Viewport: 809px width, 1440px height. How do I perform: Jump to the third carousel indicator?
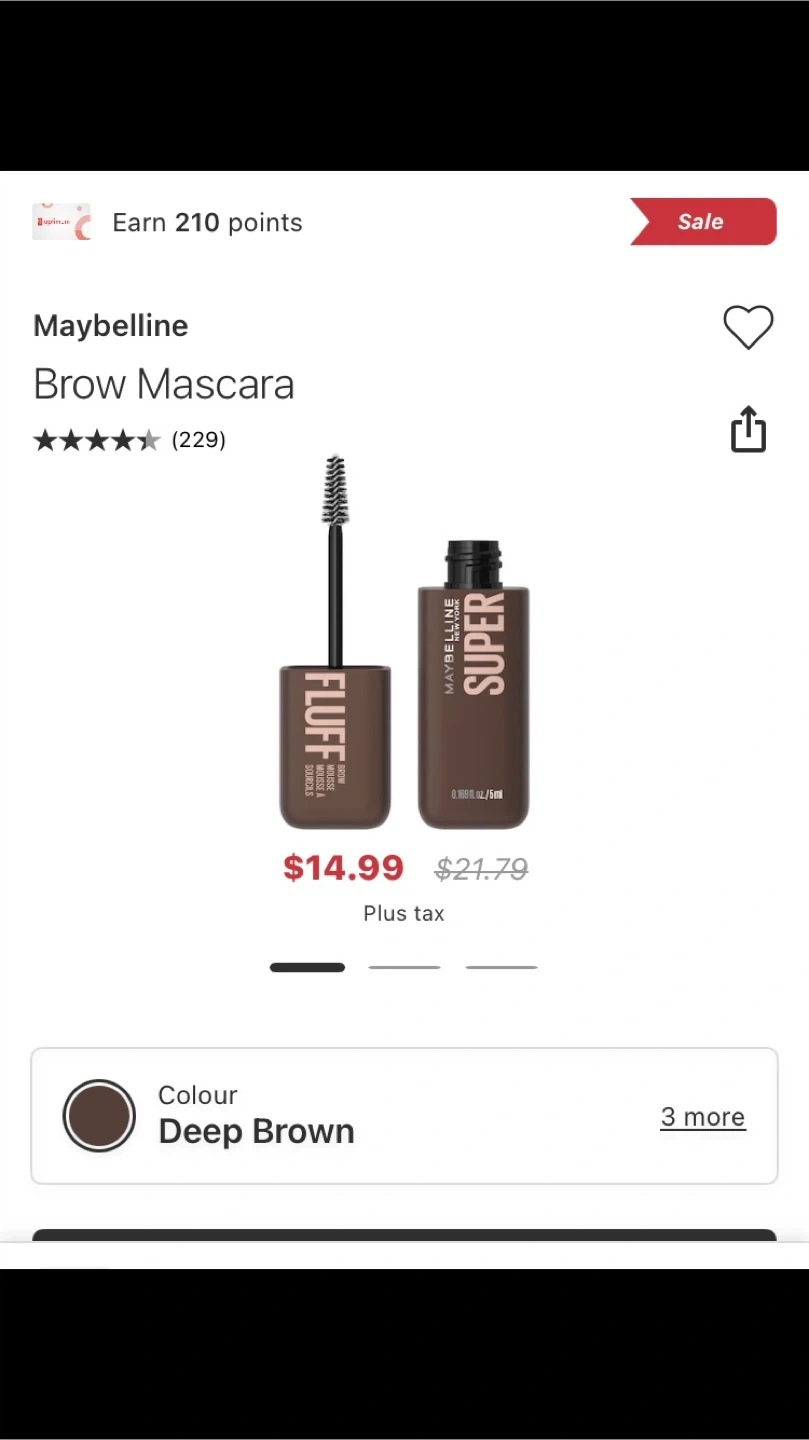[501, 967]
